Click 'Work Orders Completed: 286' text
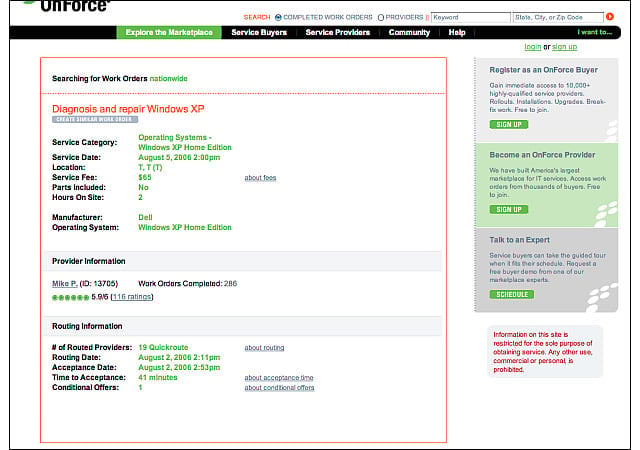This screenshot has width=640, height=450. pos(187,283)
